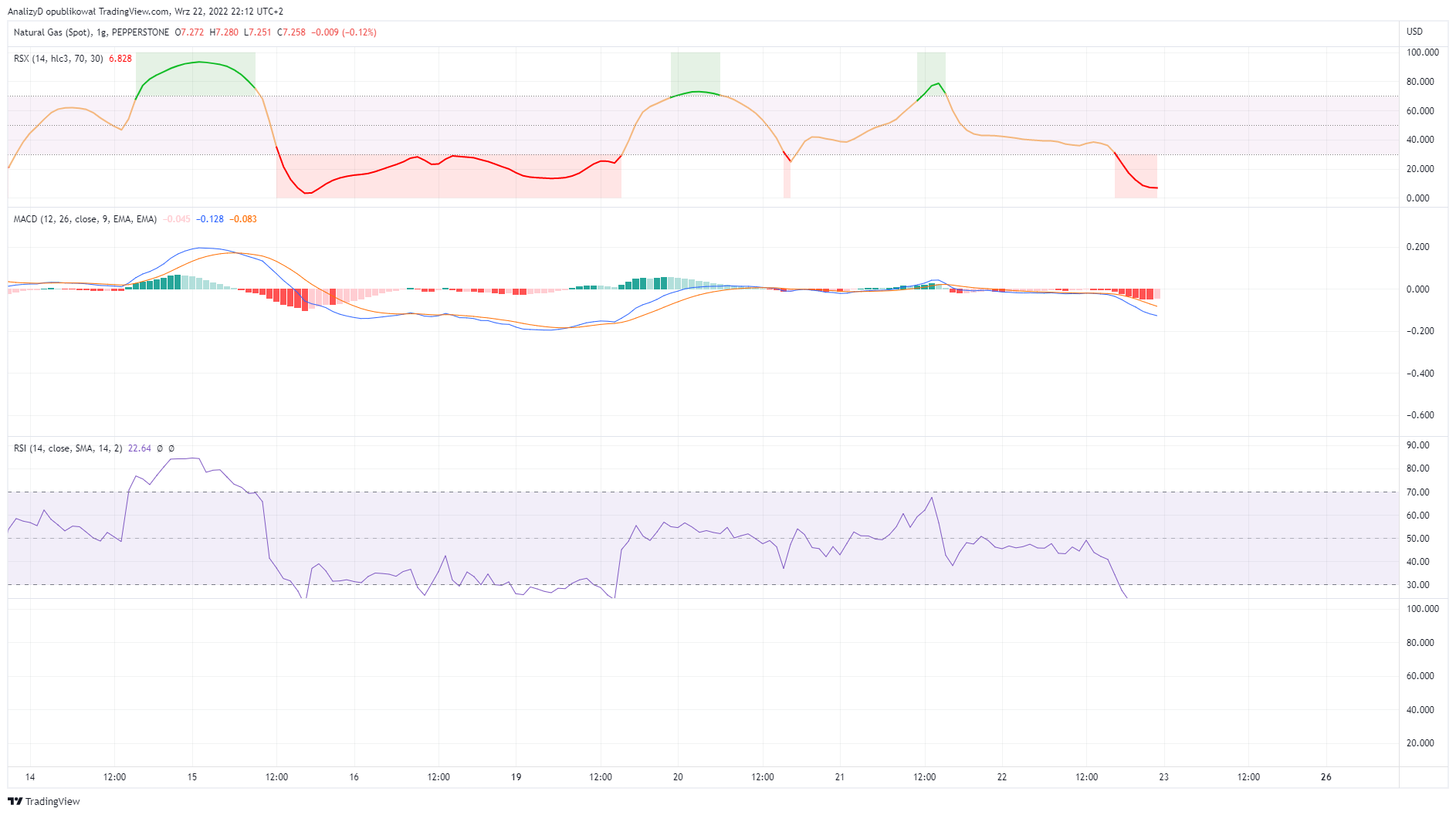Click −0.600 on the MACD scale
Screen dimensions: 1456x815
(x=1420, y=415)
